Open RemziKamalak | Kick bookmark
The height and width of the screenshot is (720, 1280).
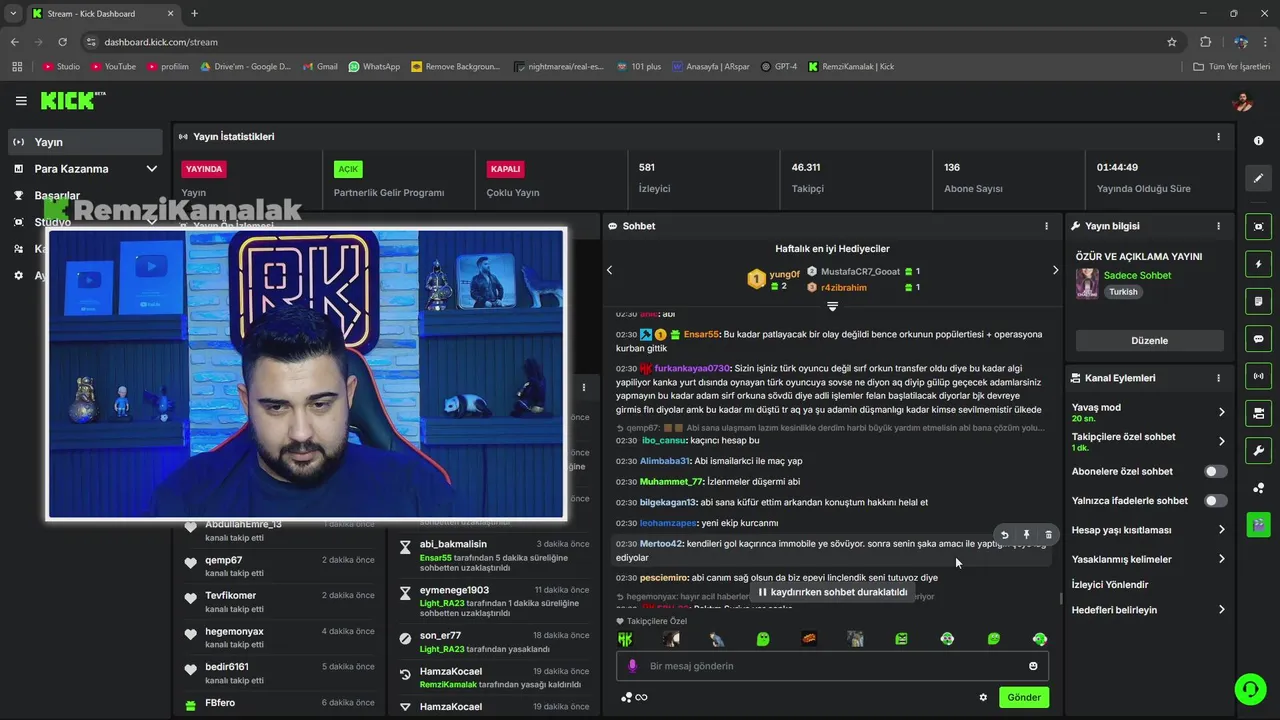coord(851,67)
